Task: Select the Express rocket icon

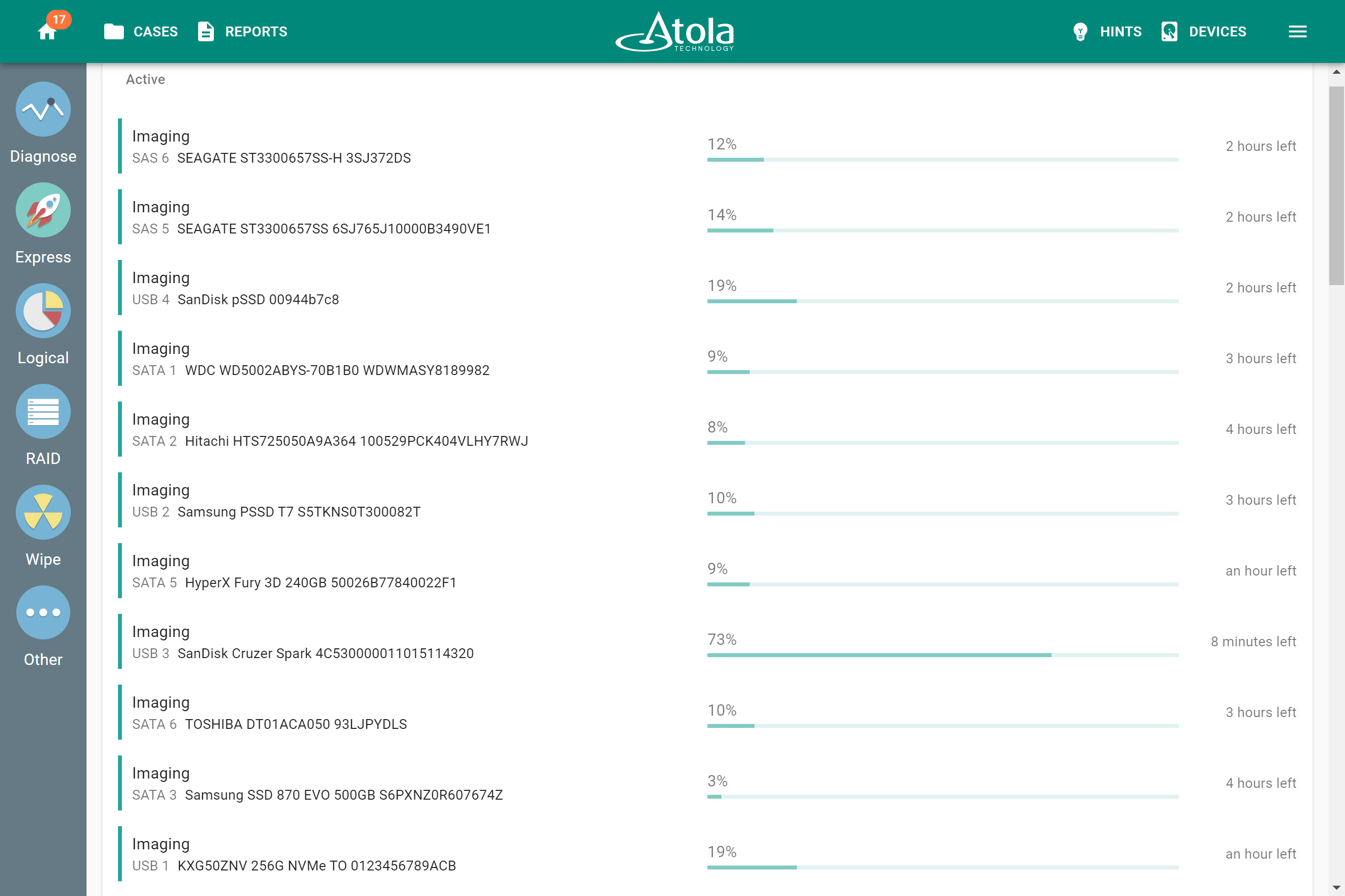Action: (43, 210)
